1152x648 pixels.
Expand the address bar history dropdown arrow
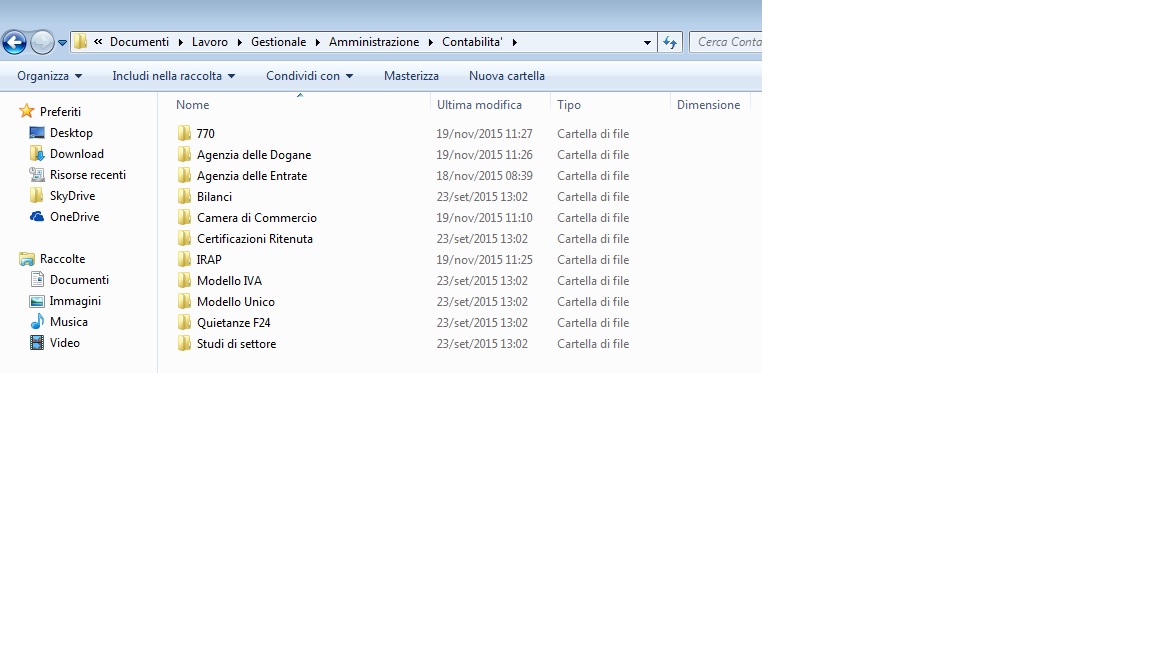647,42
